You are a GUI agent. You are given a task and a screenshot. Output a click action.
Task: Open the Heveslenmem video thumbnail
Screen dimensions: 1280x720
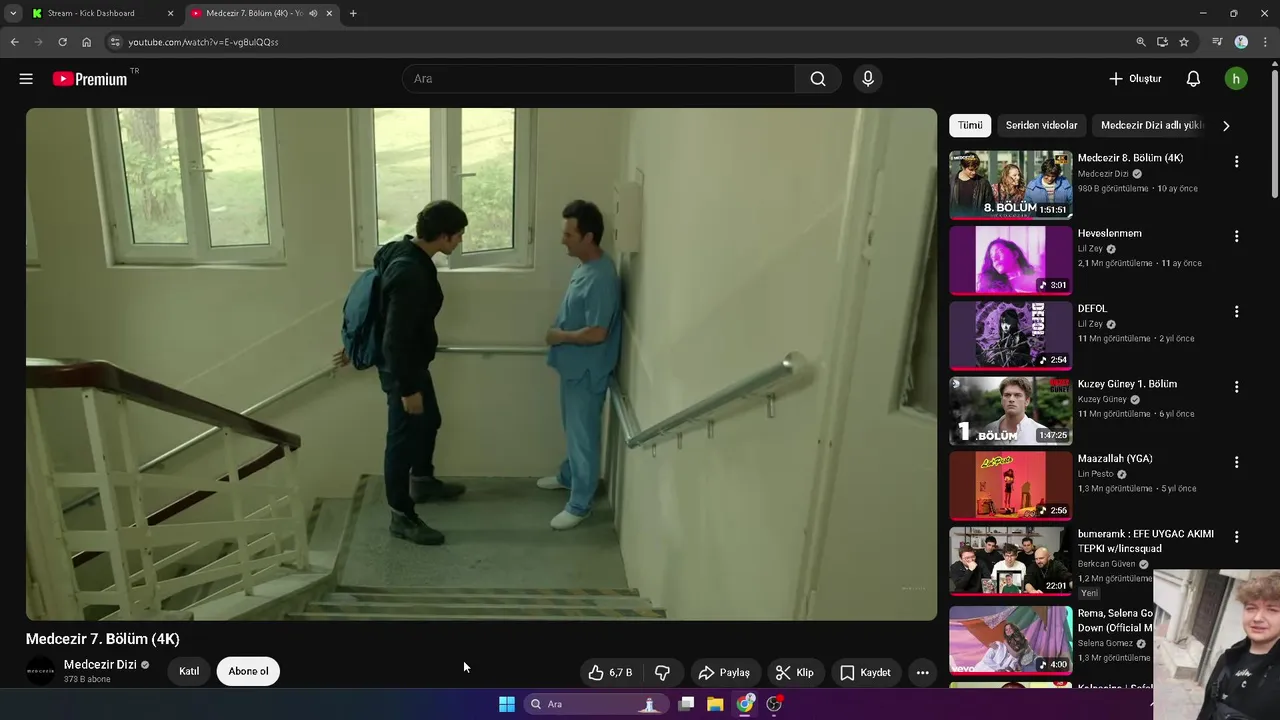(1010, 260)
